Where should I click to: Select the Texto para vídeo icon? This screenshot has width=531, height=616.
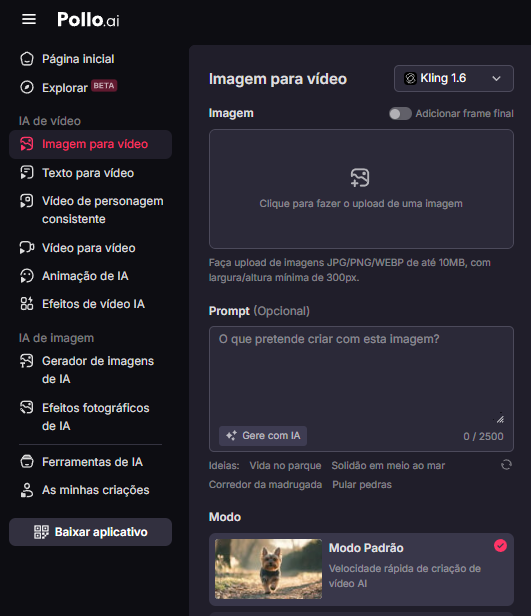click(x=27, y=173)
